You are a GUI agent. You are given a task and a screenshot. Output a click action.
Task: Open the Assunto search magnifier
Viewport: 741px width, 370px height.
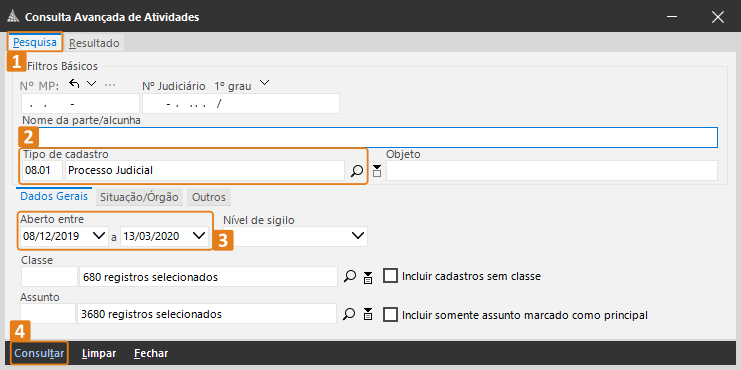pyautogui.click(x=349, y=314)
